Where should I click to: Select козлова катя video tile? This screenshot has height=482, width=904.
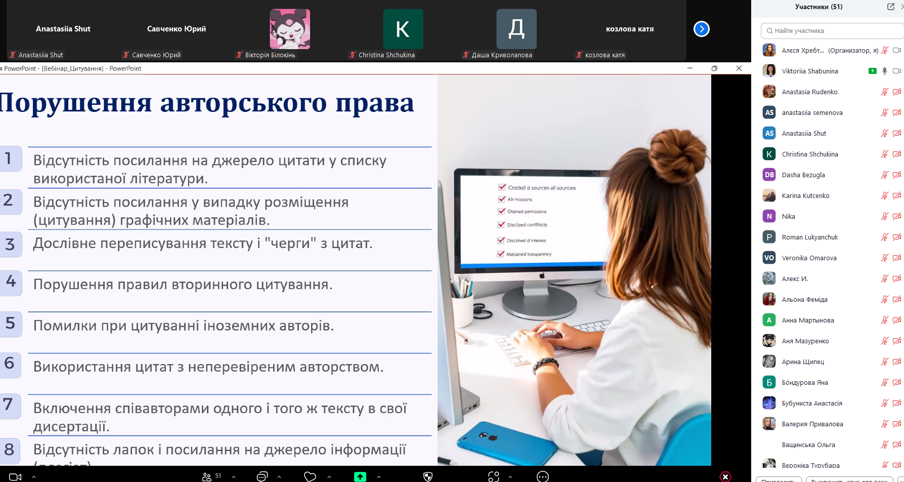tap(630, 31)
